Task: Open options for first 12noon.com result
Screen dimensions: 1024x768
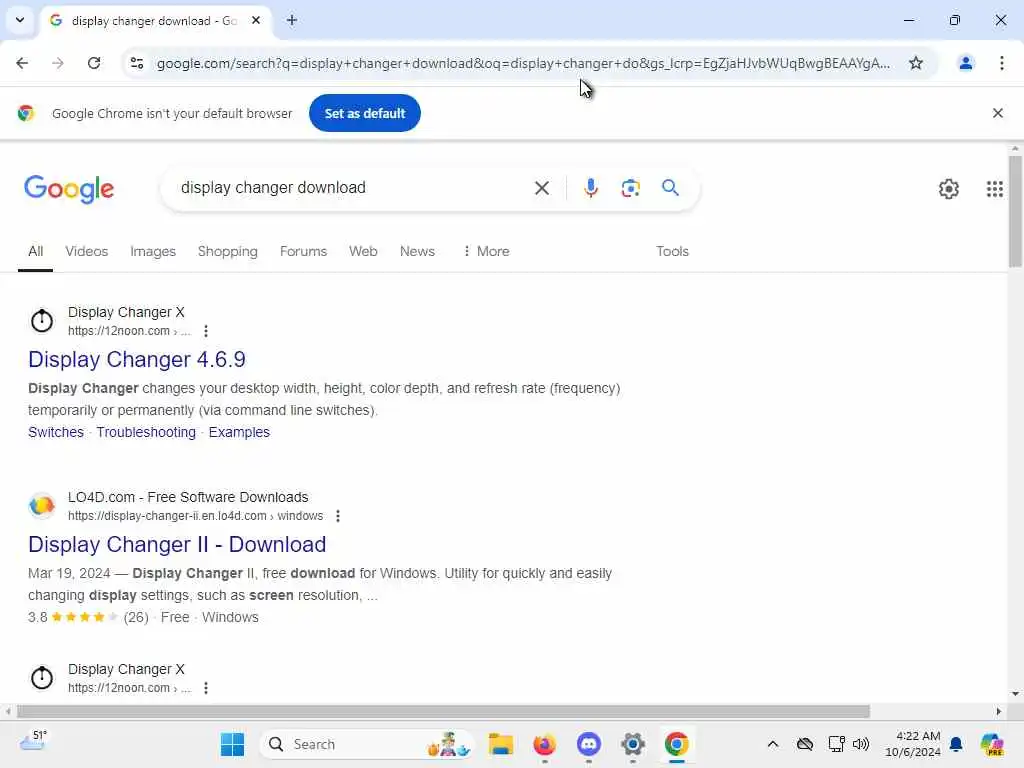Action: tap(206, 331)
